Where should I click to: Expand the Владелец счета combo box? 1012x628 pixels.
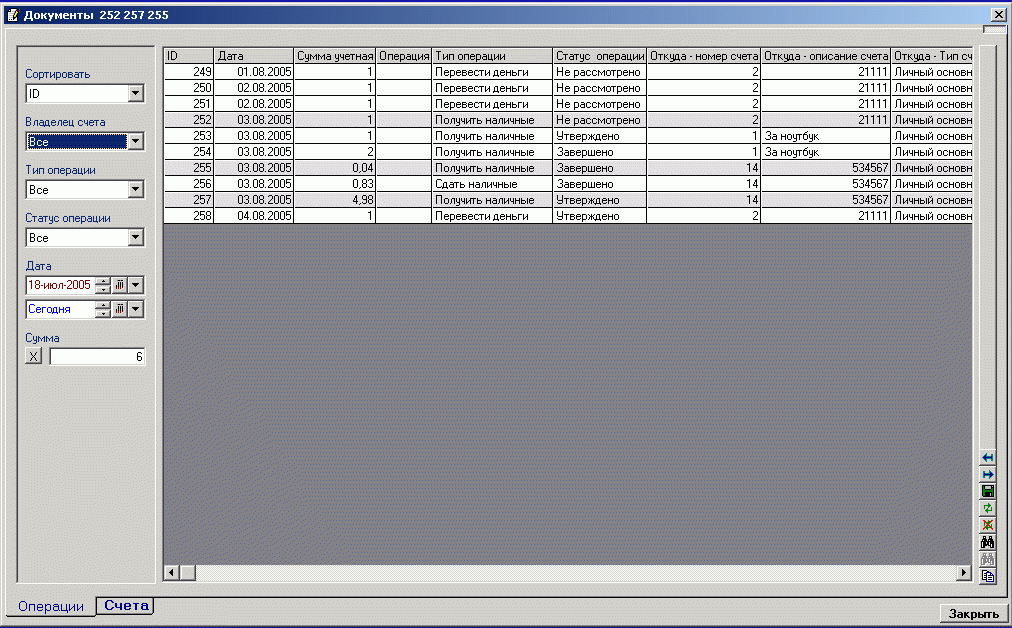click(x=135, y=141)
